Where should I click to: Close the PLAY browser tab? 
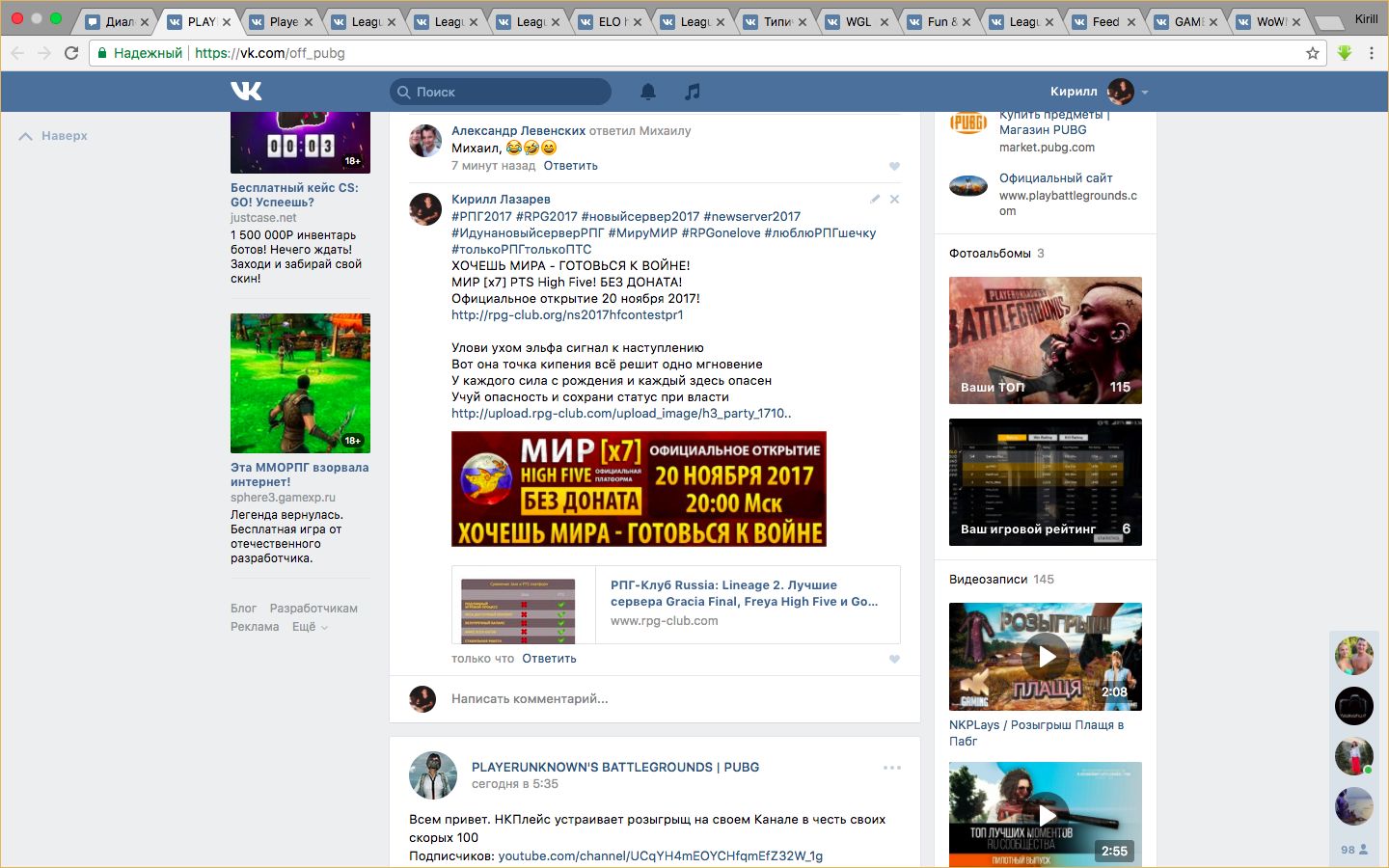click(227, 21)
